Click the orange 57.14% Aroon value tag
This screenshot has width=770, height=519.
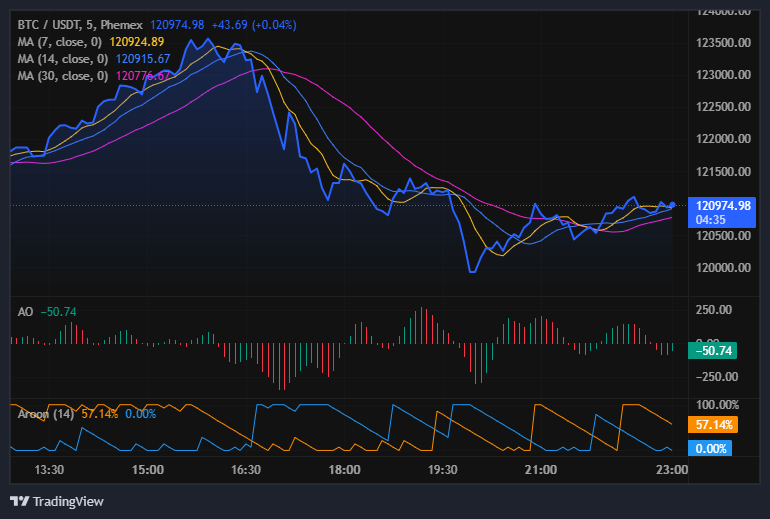pyautogui.click(x=717, y=425)
